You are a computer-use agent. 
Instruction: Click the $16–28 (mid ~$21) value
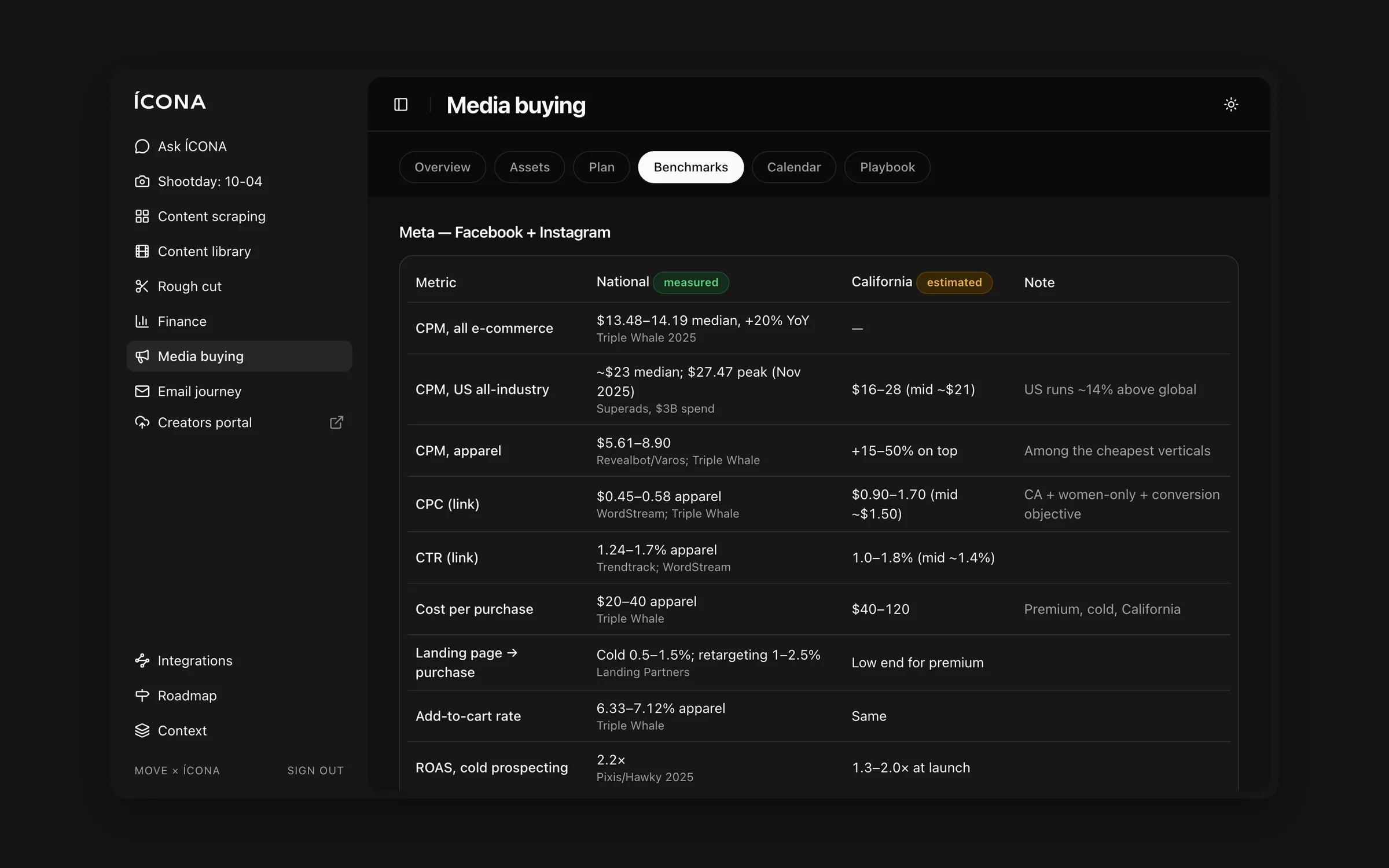(x=913, y=389)
